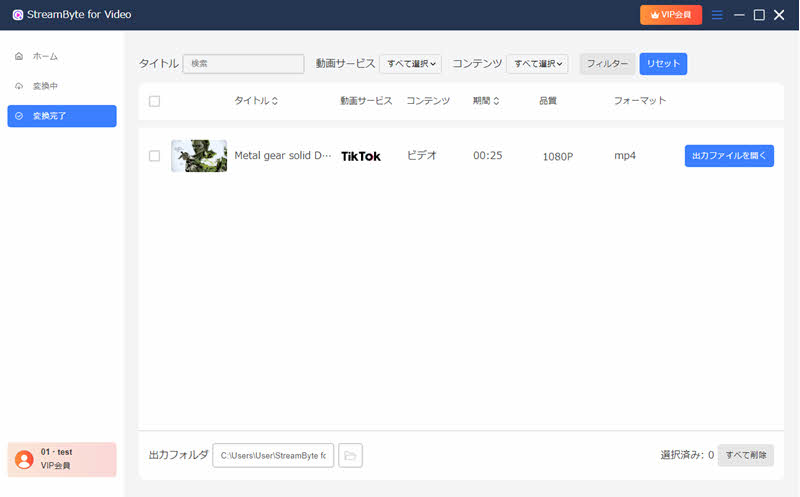Click the 動画サービス column header
Viewport: 800px width, 497px height.
[x=366, y=101]
